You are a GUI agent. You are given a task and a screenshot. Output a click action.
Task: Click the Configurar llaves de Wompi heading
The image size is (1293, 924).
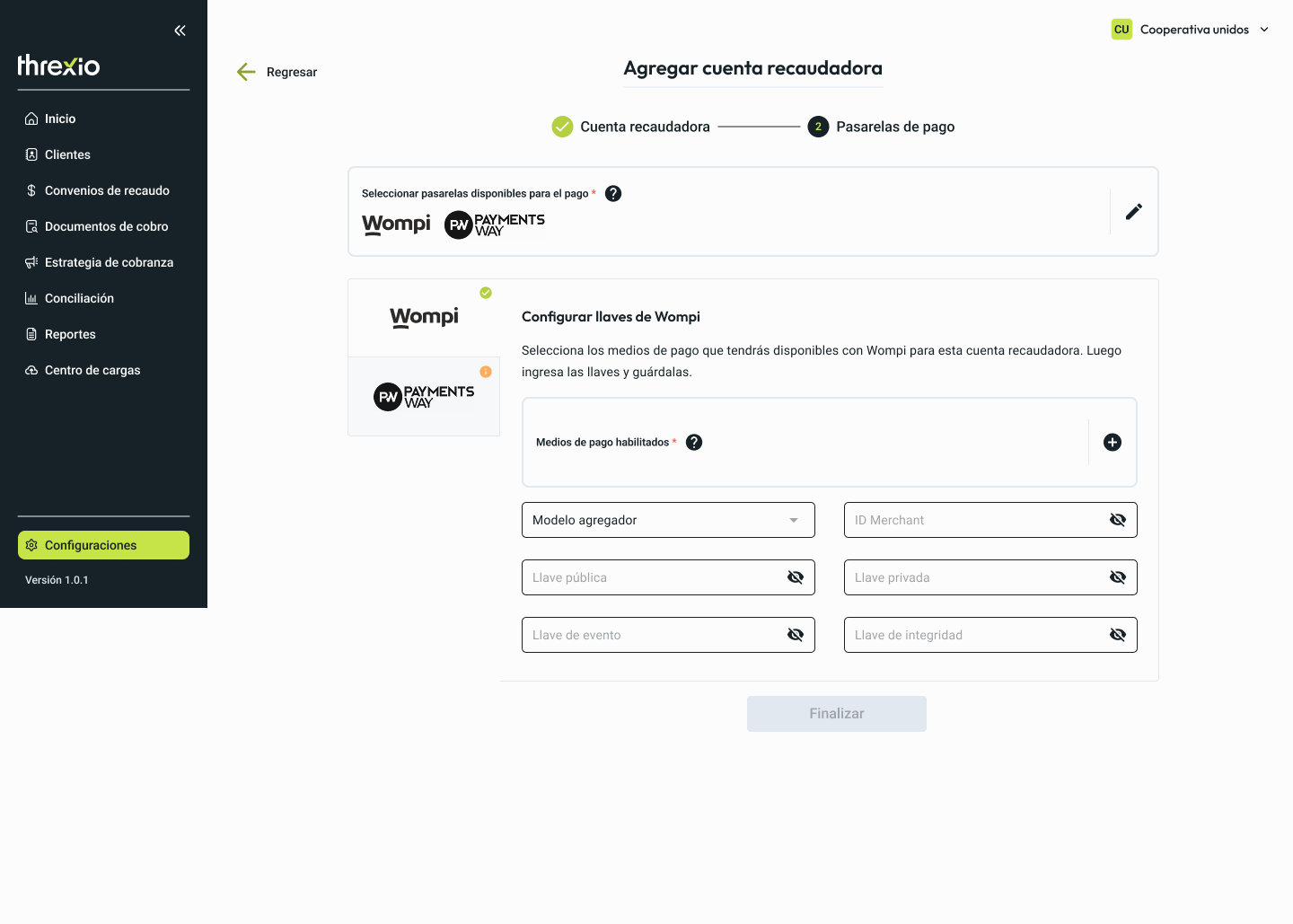pyautogui.click(x=611, y=317)
